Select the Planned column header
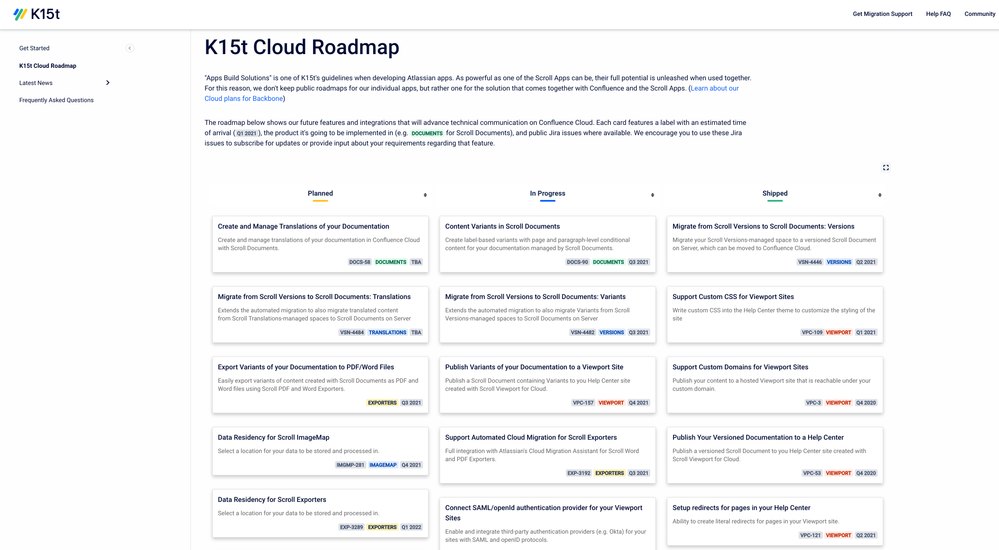 point(320,194)
